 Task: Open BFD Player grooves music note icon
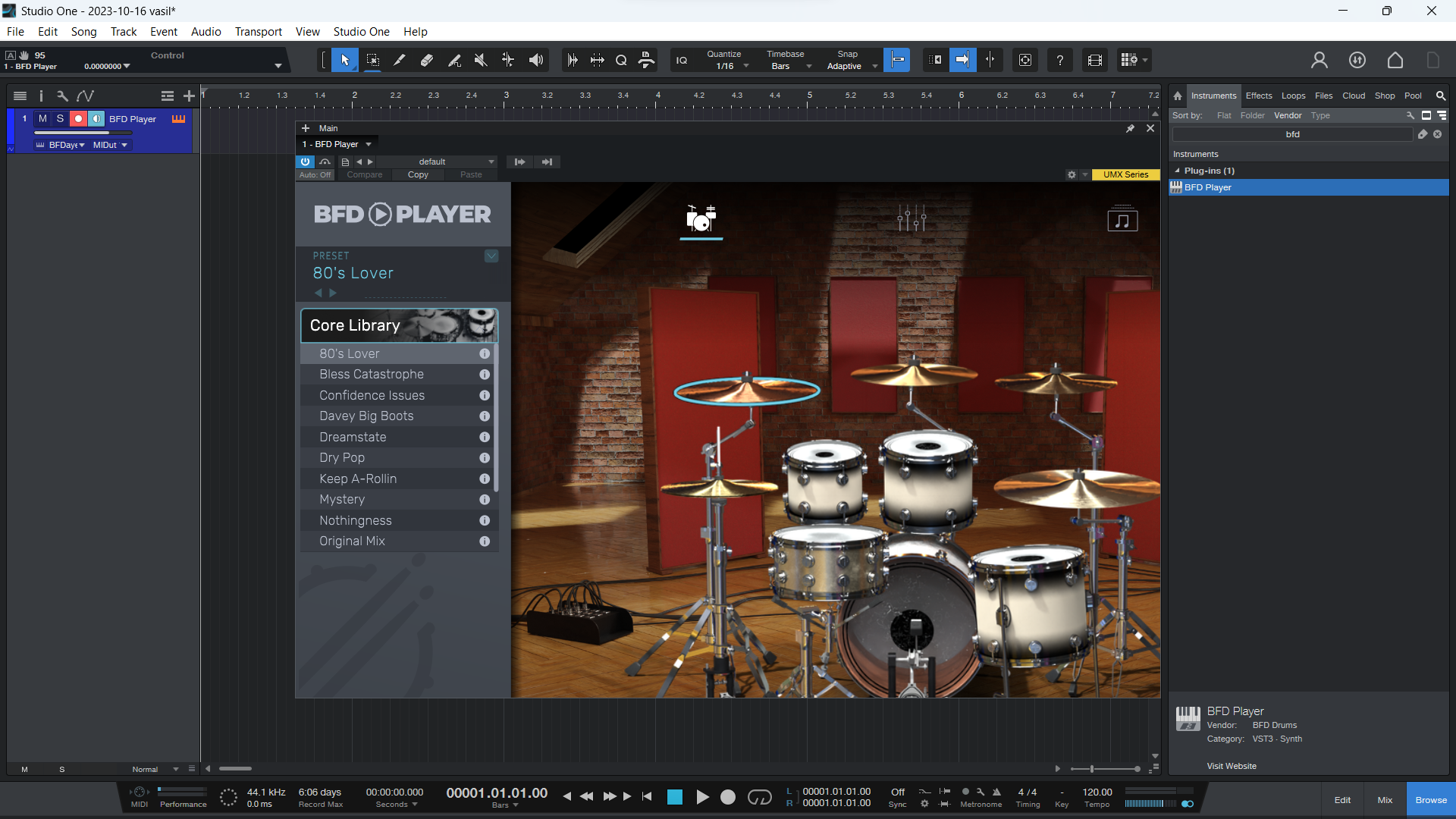pyautogui.click(x=1122, y=221)
